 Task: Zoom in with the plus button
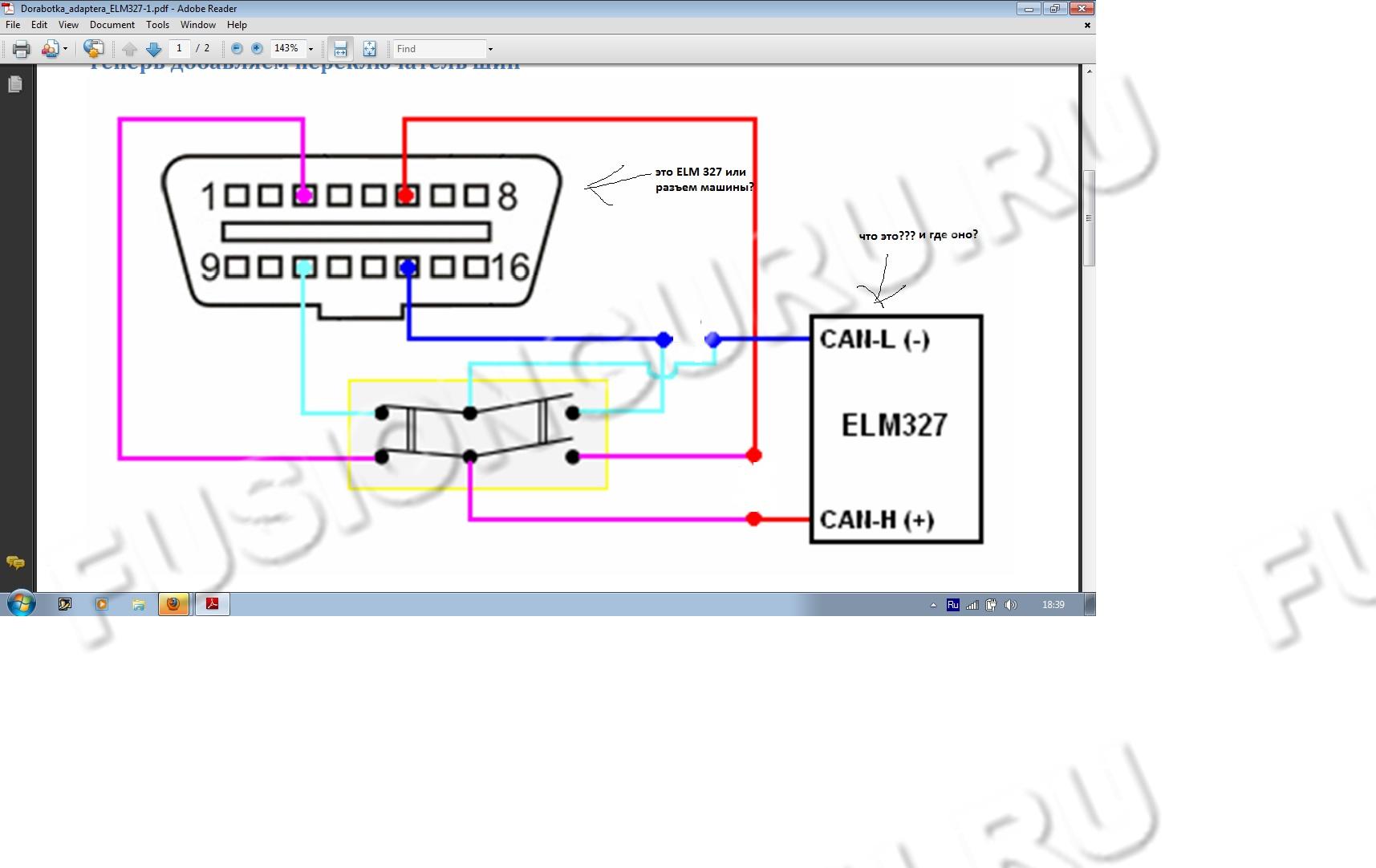257,49
